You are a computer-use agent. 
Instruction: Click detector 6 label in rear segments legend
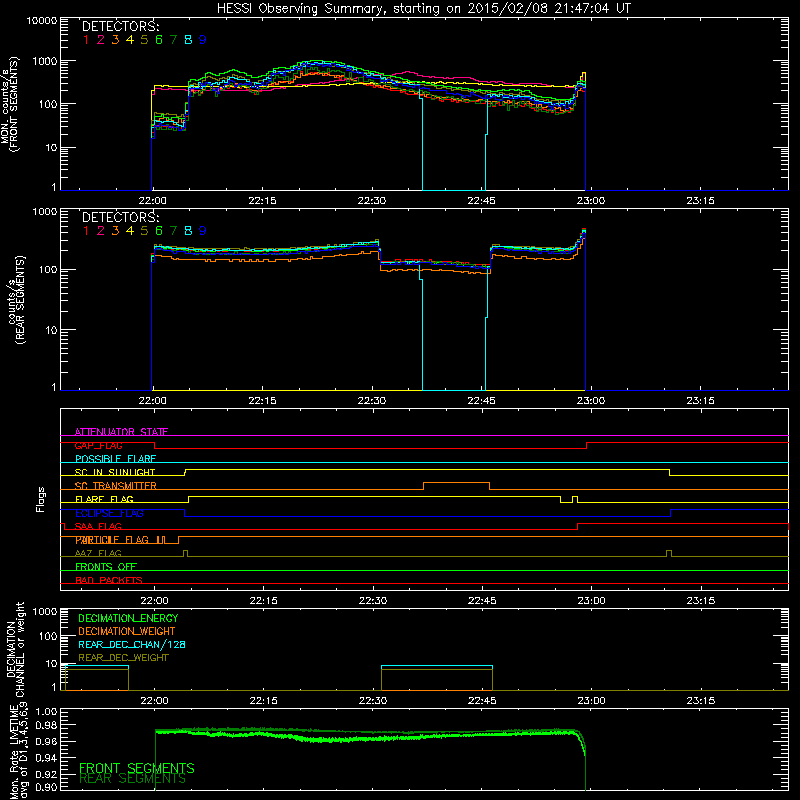pyautogui.click(x=159, y=231)
